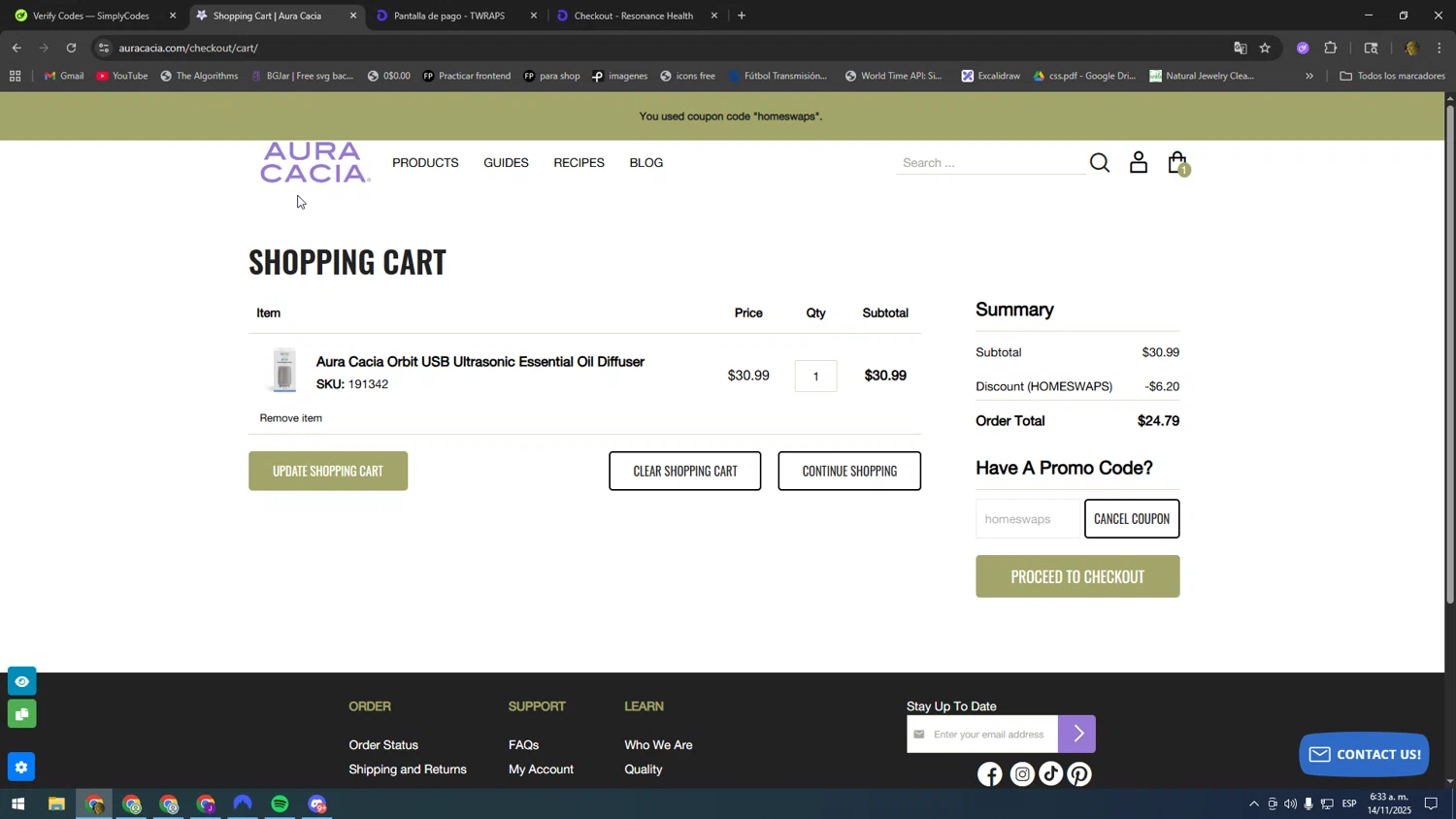
Task: Open My Account footer link
Action: (x=541, y=770)
